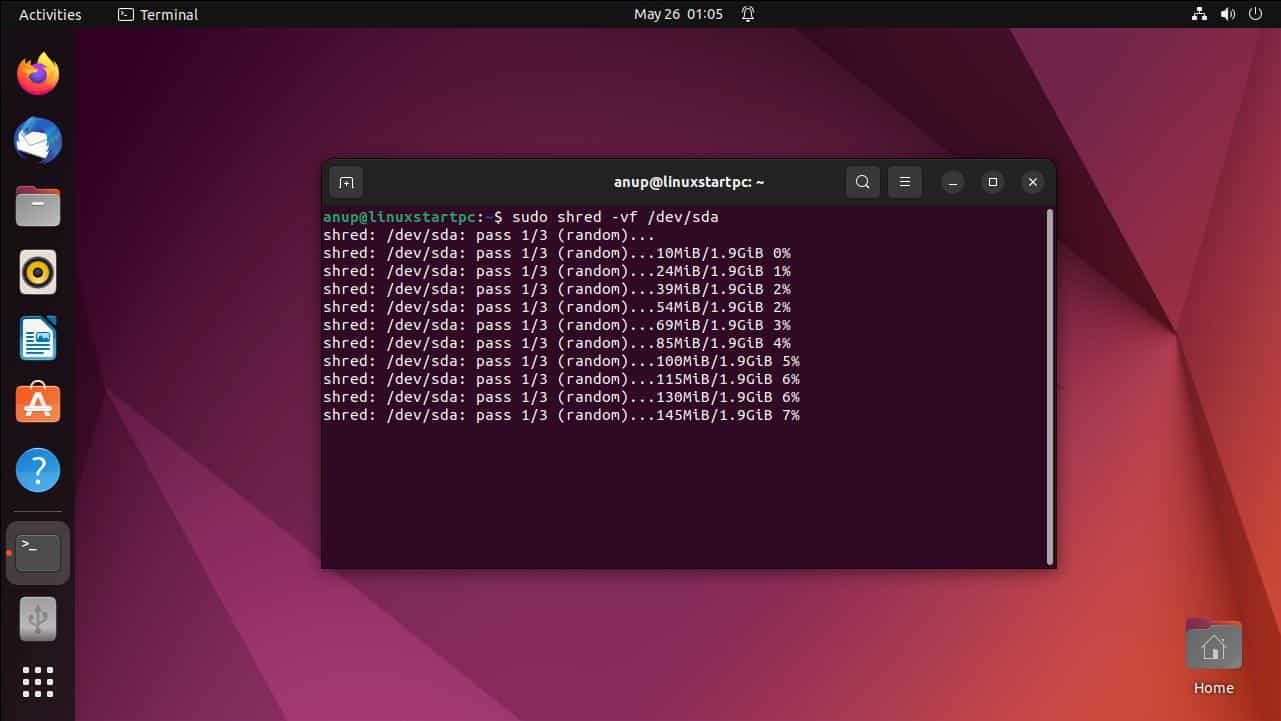This screenshot has height=721, width=1281.
Task: Open LibreOffice from the dock
Action: 38,337
